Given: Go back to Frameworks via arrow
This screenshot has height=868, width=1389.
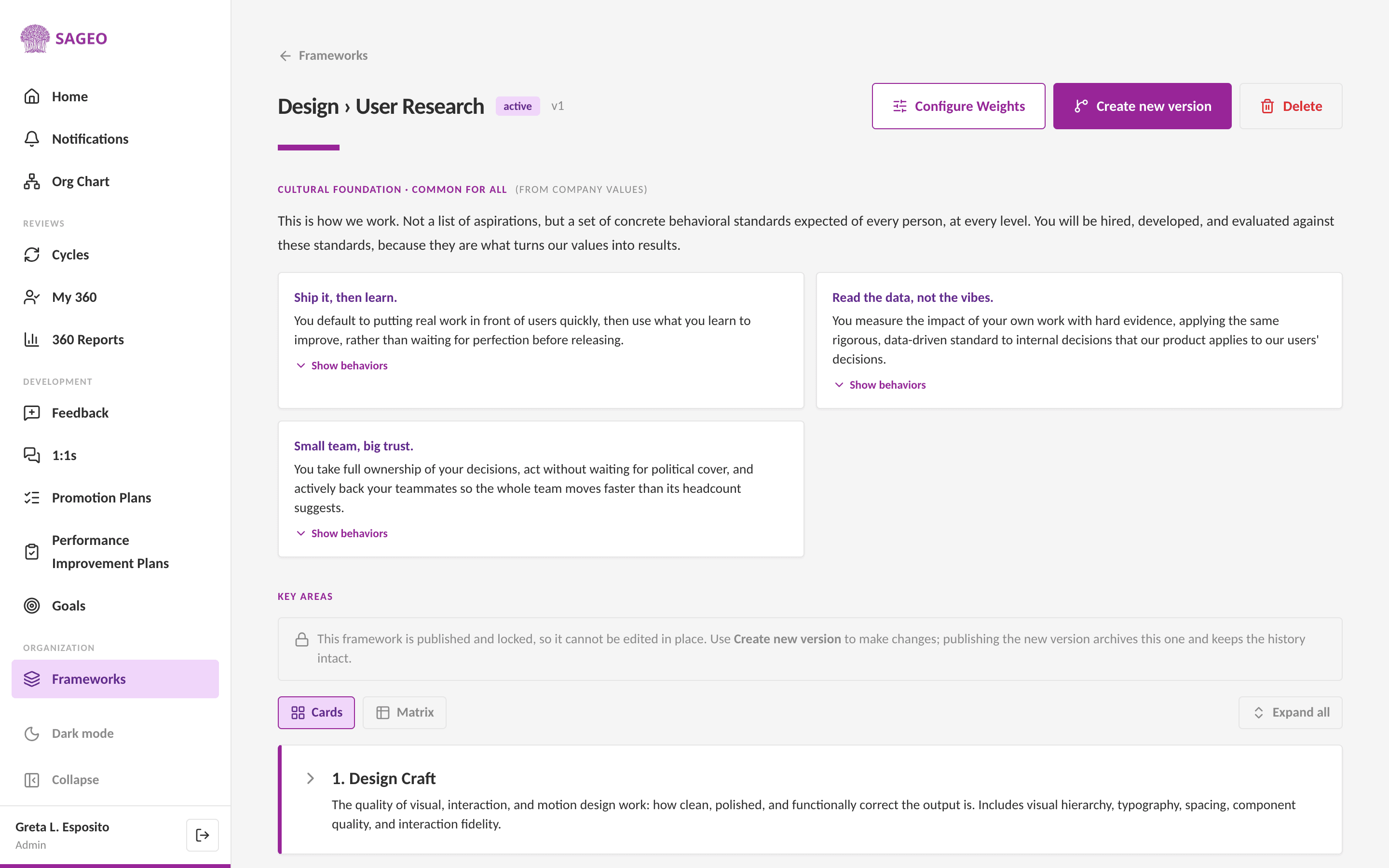Looking at the screenshot, I should click(285, 55).
